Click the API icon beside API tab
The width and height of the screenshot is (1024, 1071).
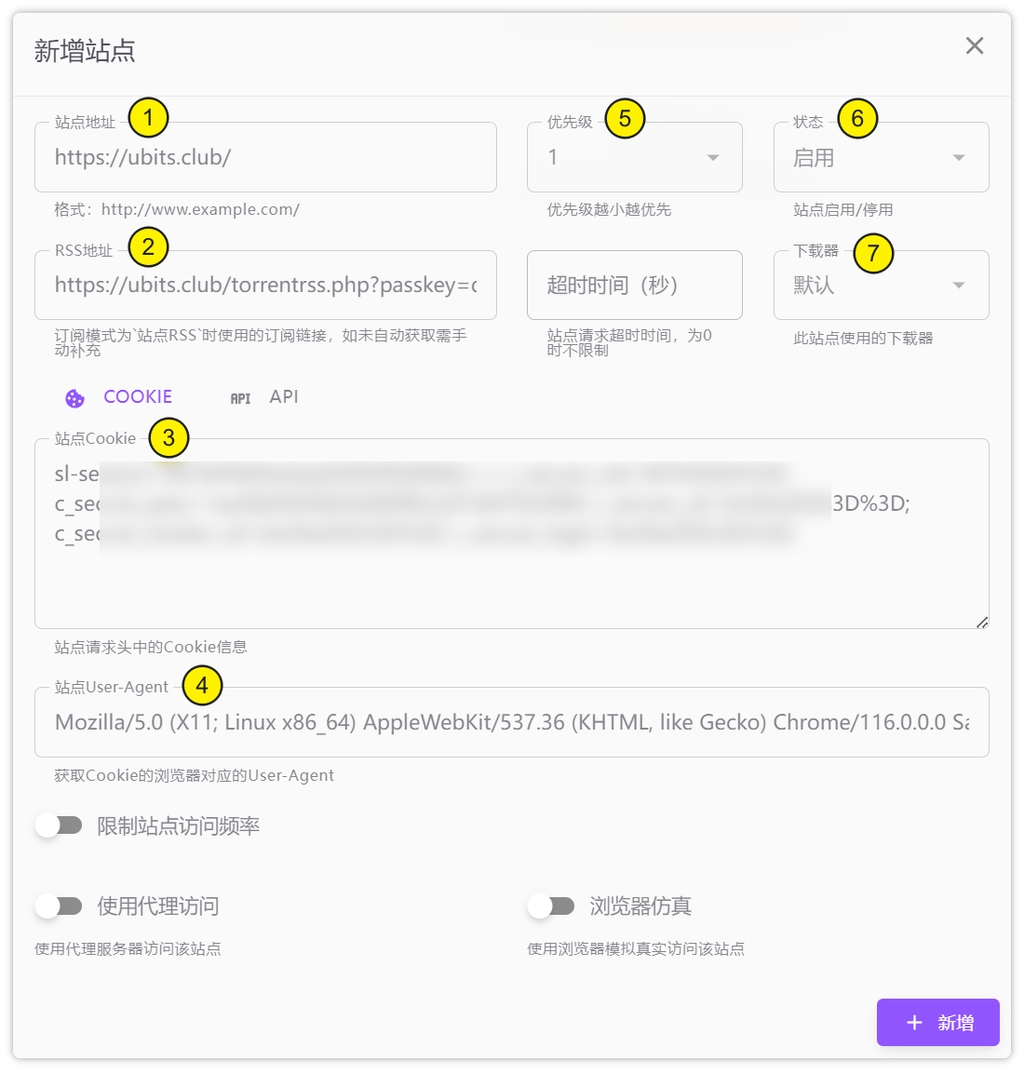pyautogui.click(x=240, y=398)
